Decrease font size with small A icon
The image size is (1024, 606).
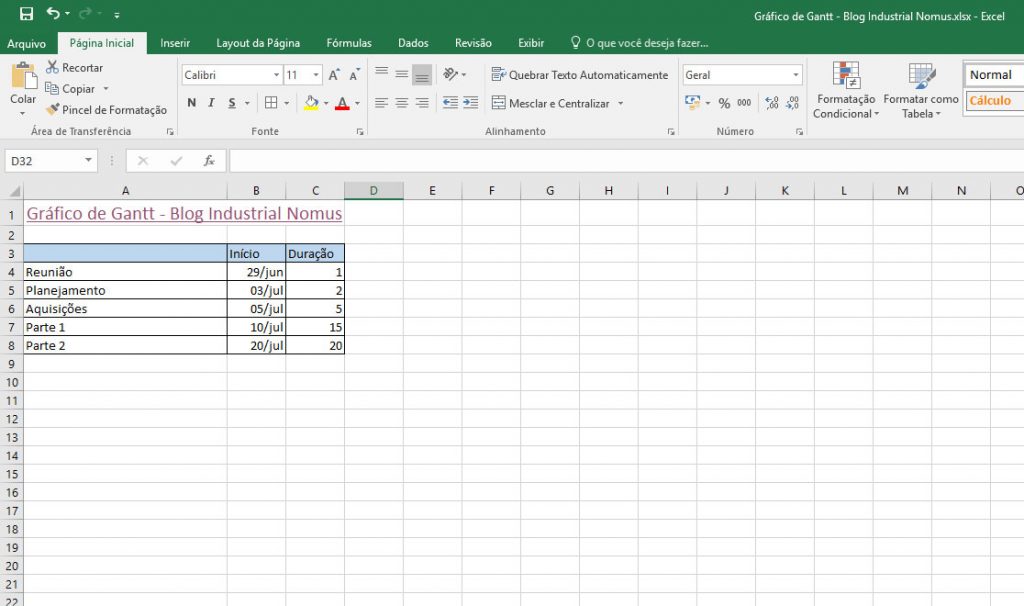[355, 75]
